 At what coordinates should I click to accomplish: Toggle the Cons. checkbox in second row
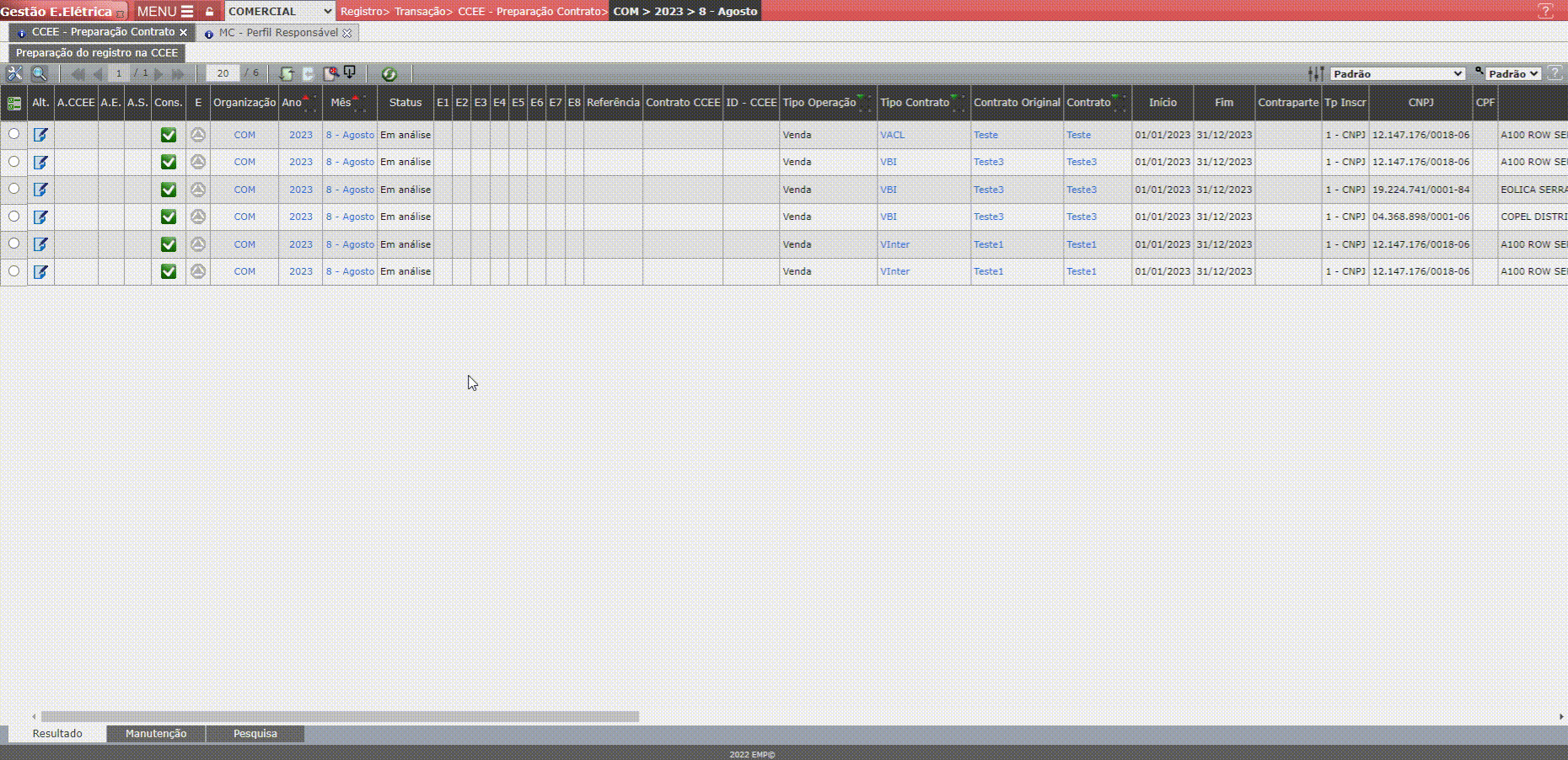point(169,162)
